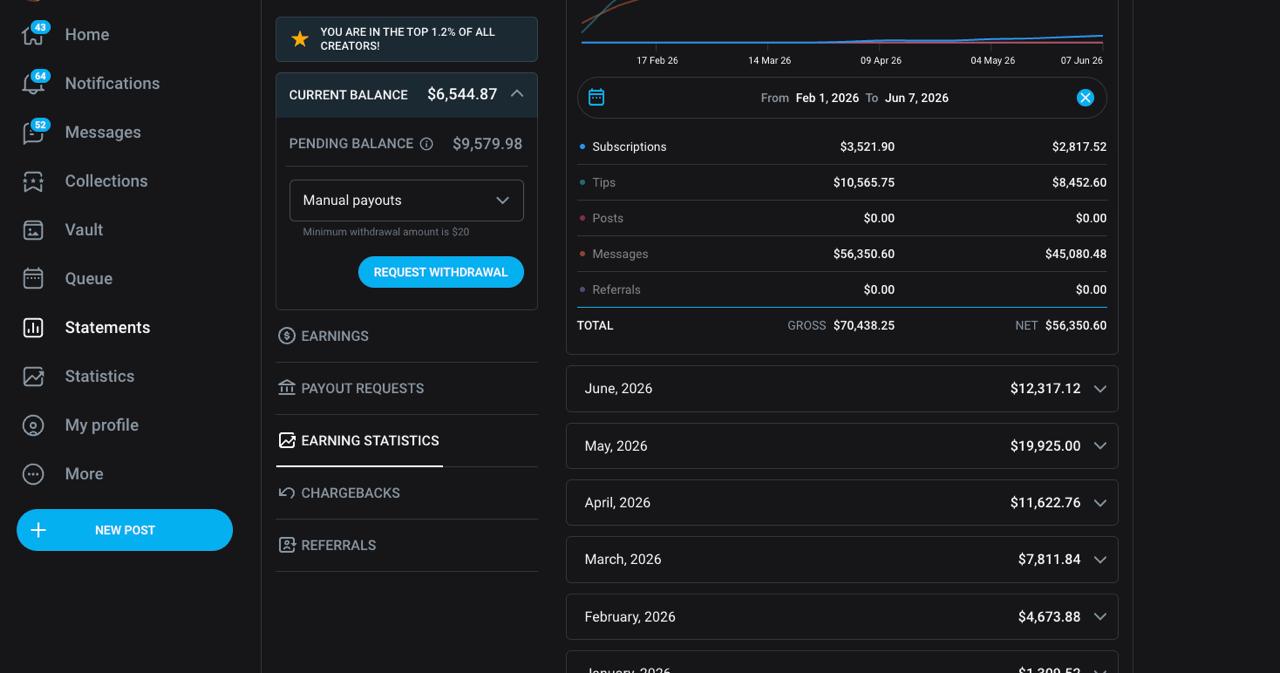
Task: Expand the June, 2026 earnings row
Action: click(842, 388)
